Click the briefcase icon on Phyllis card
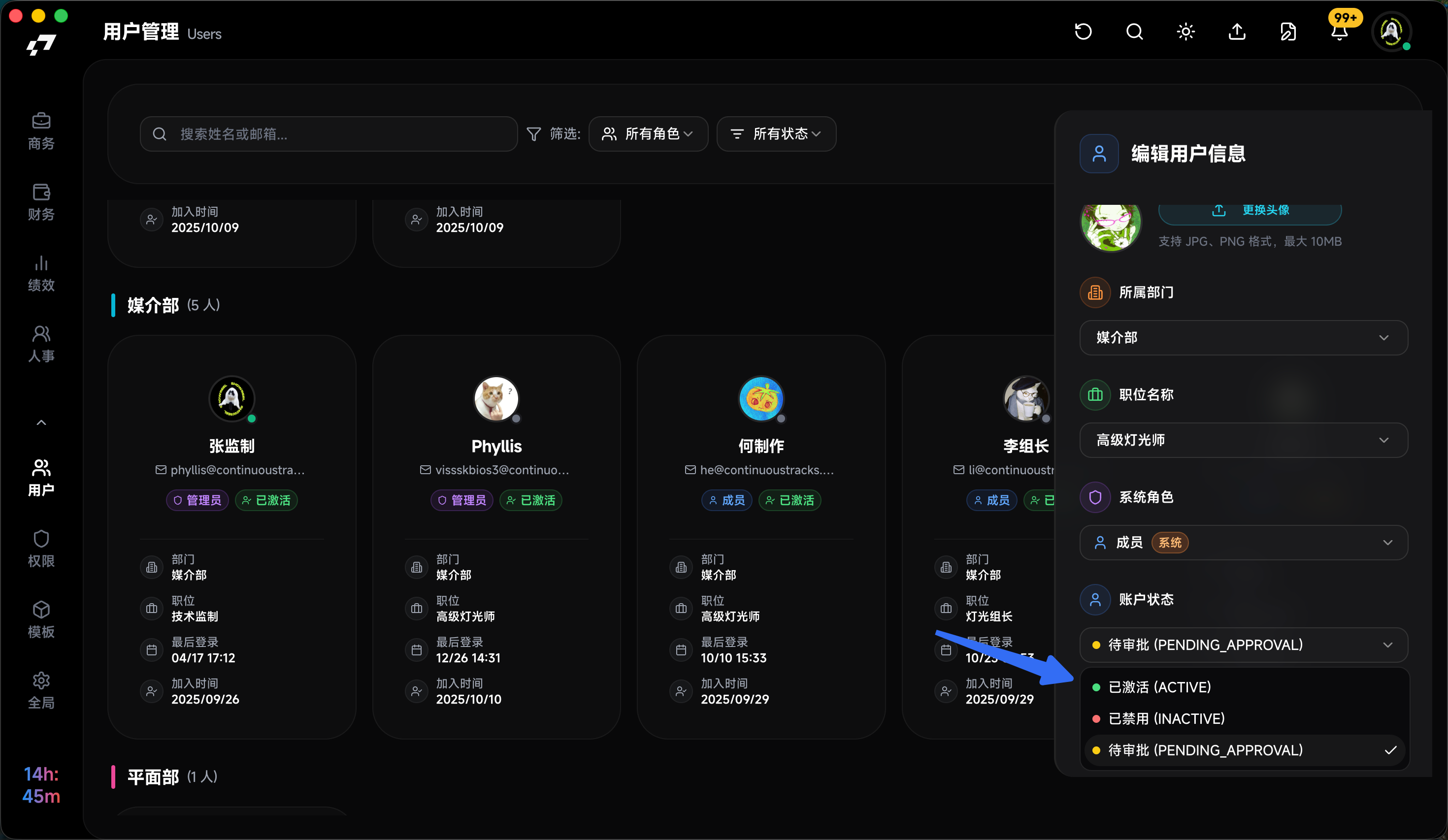Screen dimensions: 1448x840 417,609
